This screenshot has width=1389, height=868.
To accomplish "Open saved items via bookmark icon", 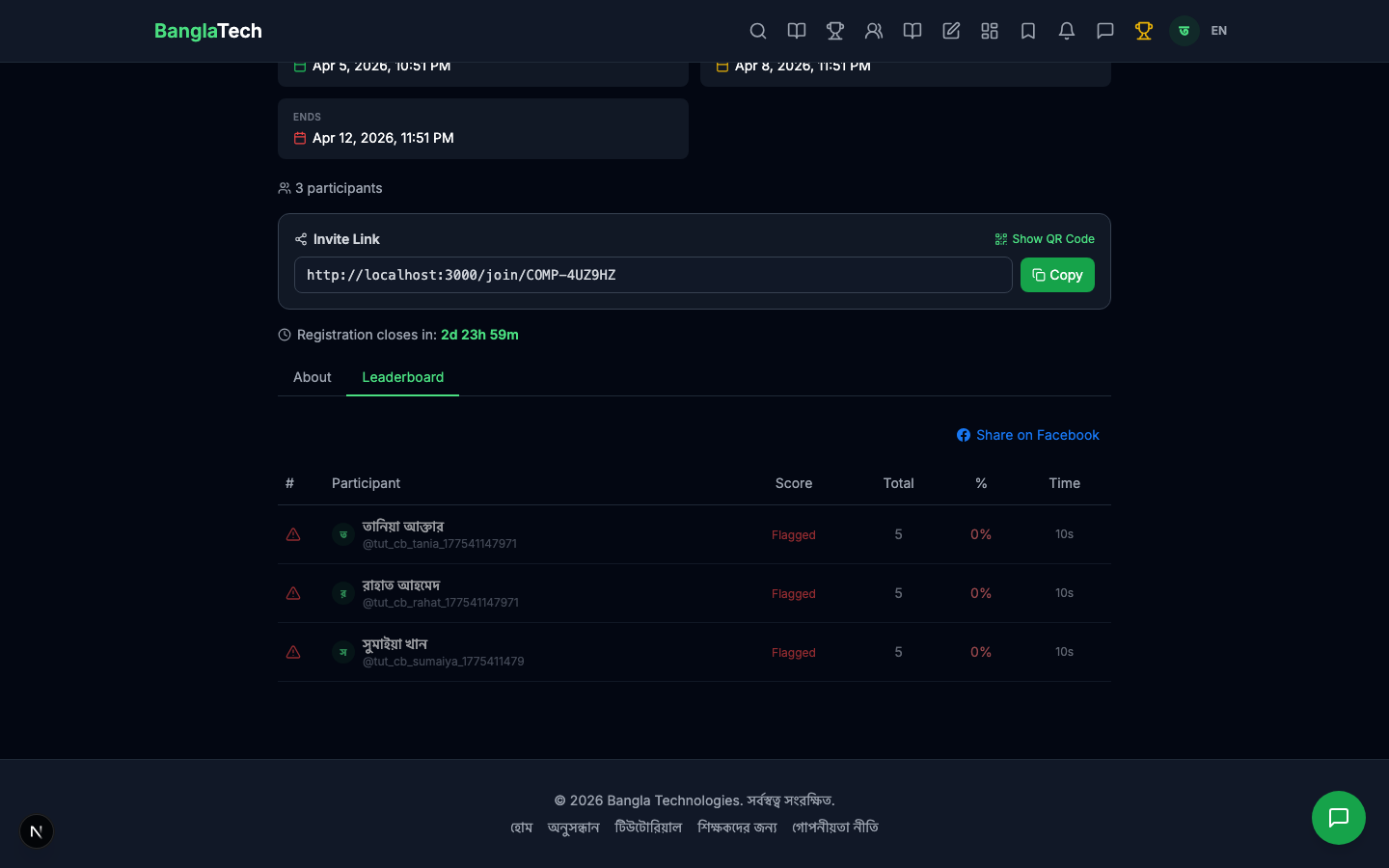I will point(1028,31).
